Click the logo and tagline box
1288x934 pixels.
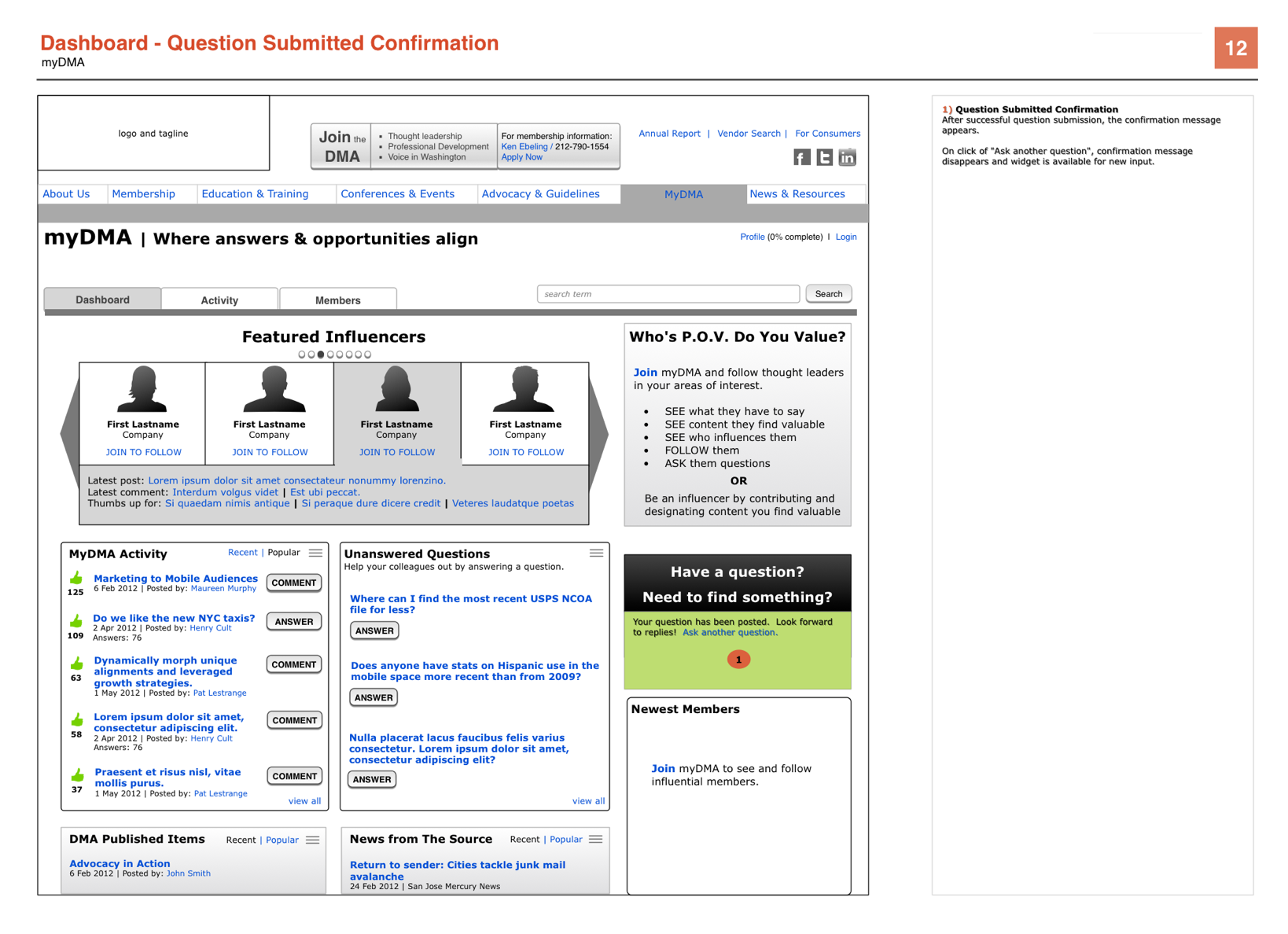pos(153,134)
